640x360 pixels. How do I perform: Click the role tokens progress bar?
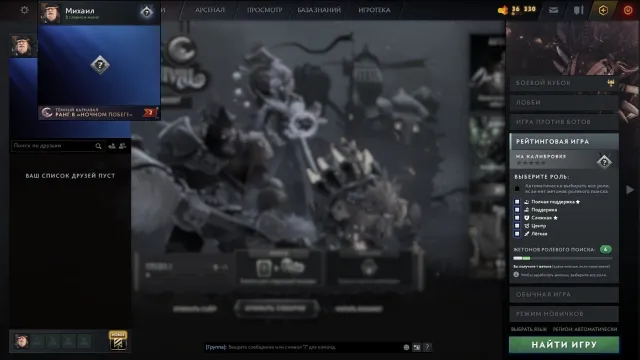(563, 258)
